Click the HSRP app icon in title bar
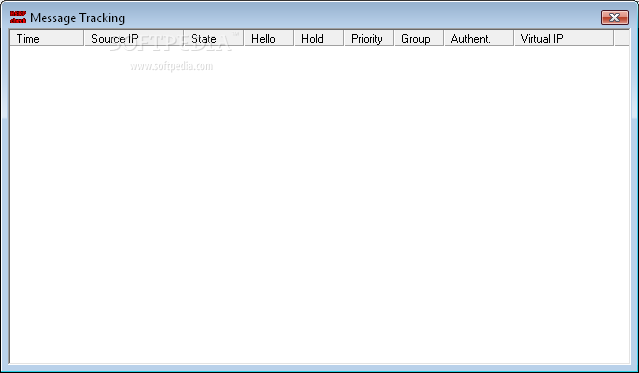Image resolution: width=639 pixels, height=373 pixels. (18, 18)
